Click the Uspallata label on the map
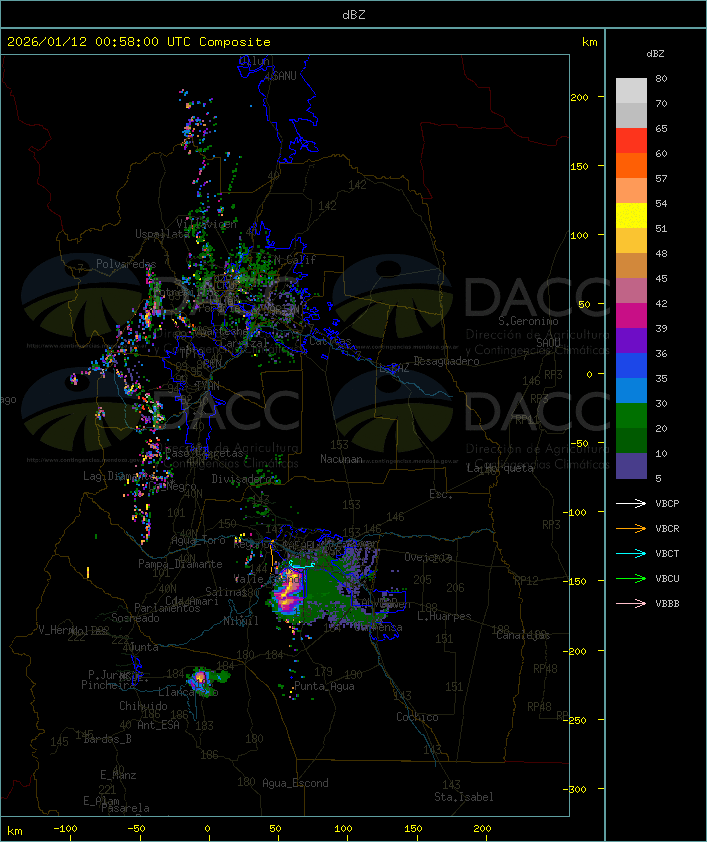Image resolution: width=707 pixels, height=842 pixels. [x=160, y=233]
